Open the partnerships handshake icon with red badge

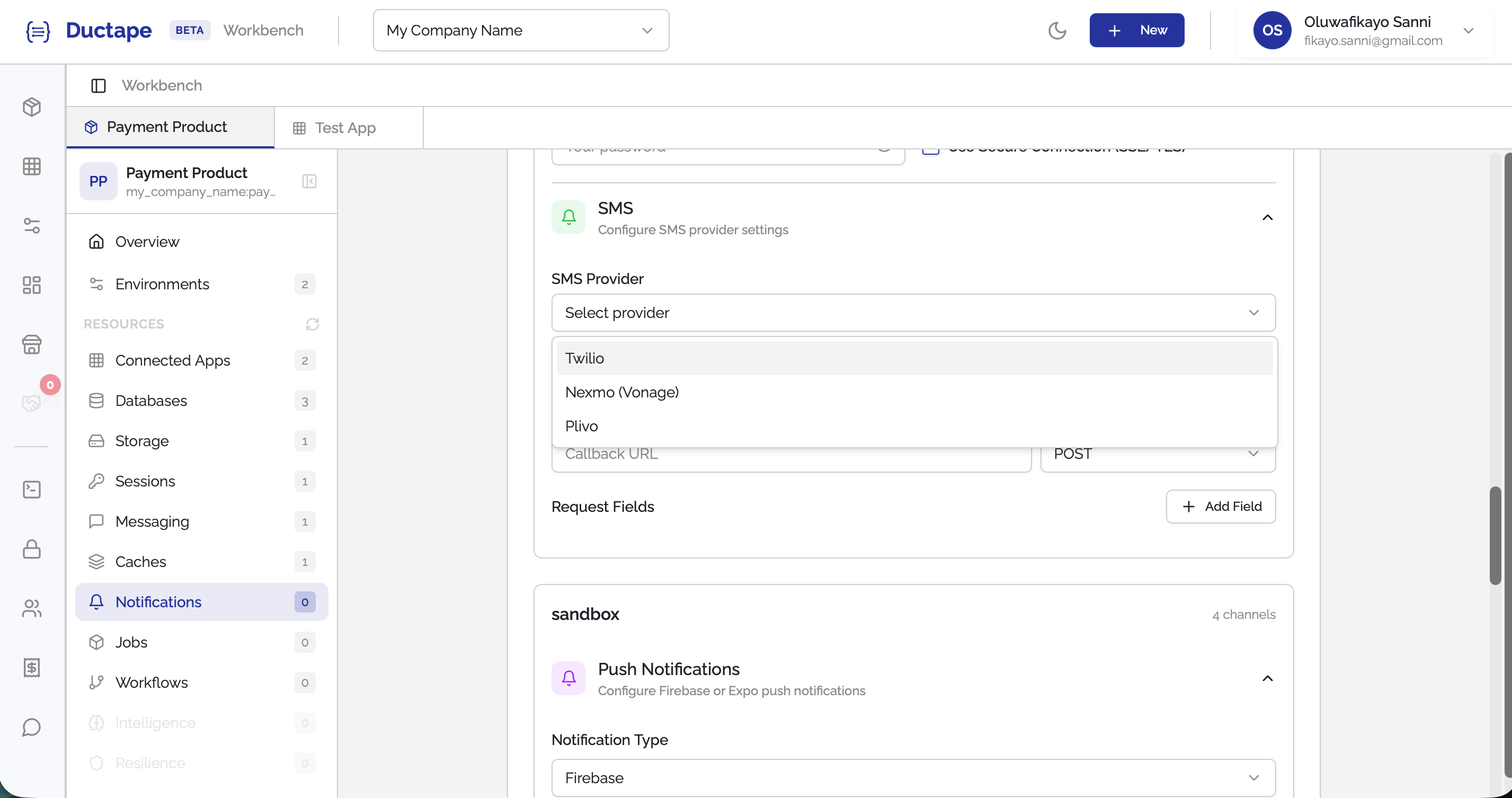32,403
